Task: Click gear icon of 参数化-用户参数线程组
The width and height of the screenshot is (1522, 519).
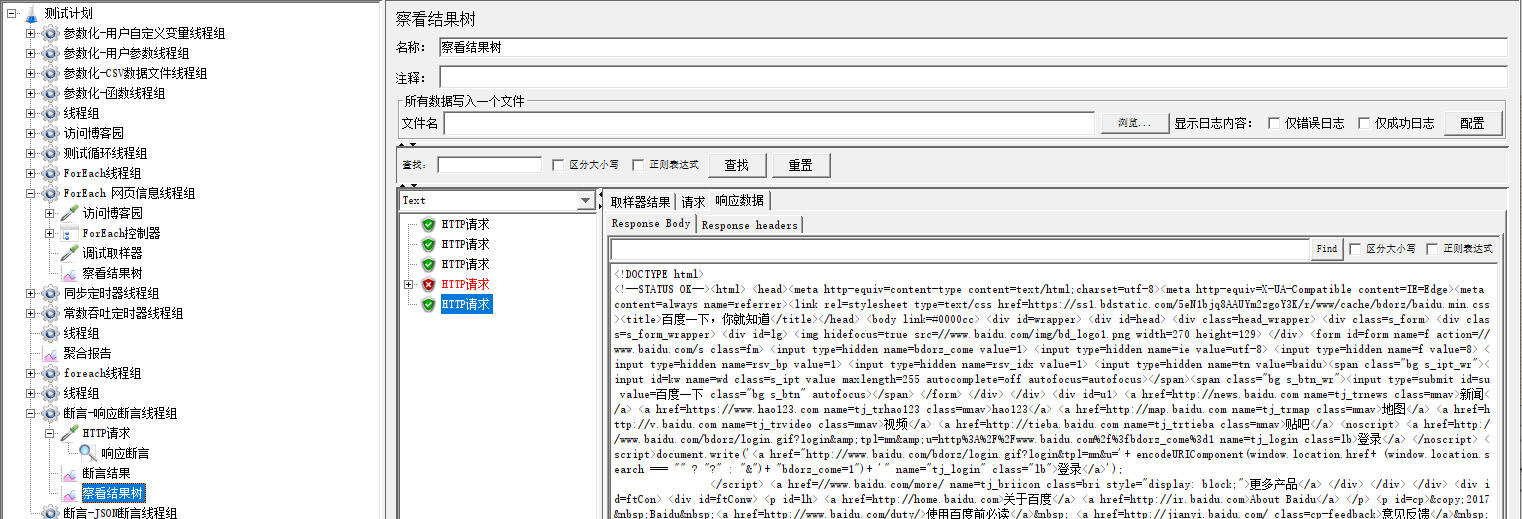Action: coord(50,53)
